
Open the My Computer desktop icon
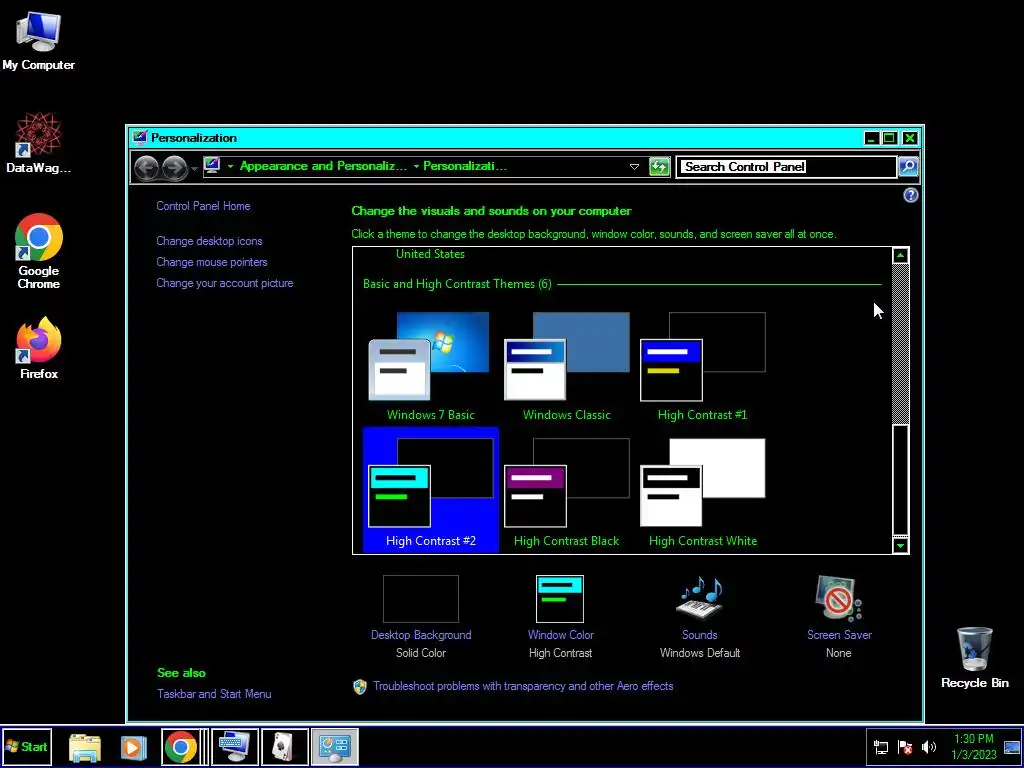(38, 40)
